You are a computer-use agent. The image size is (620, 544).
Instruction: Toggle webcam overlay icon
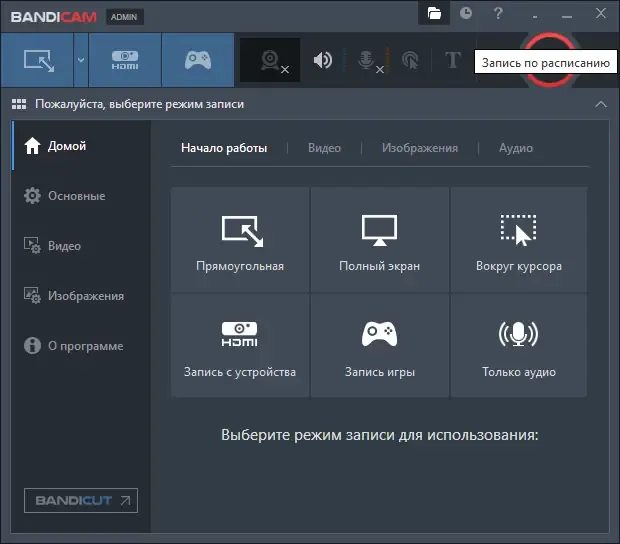[270, 60]
